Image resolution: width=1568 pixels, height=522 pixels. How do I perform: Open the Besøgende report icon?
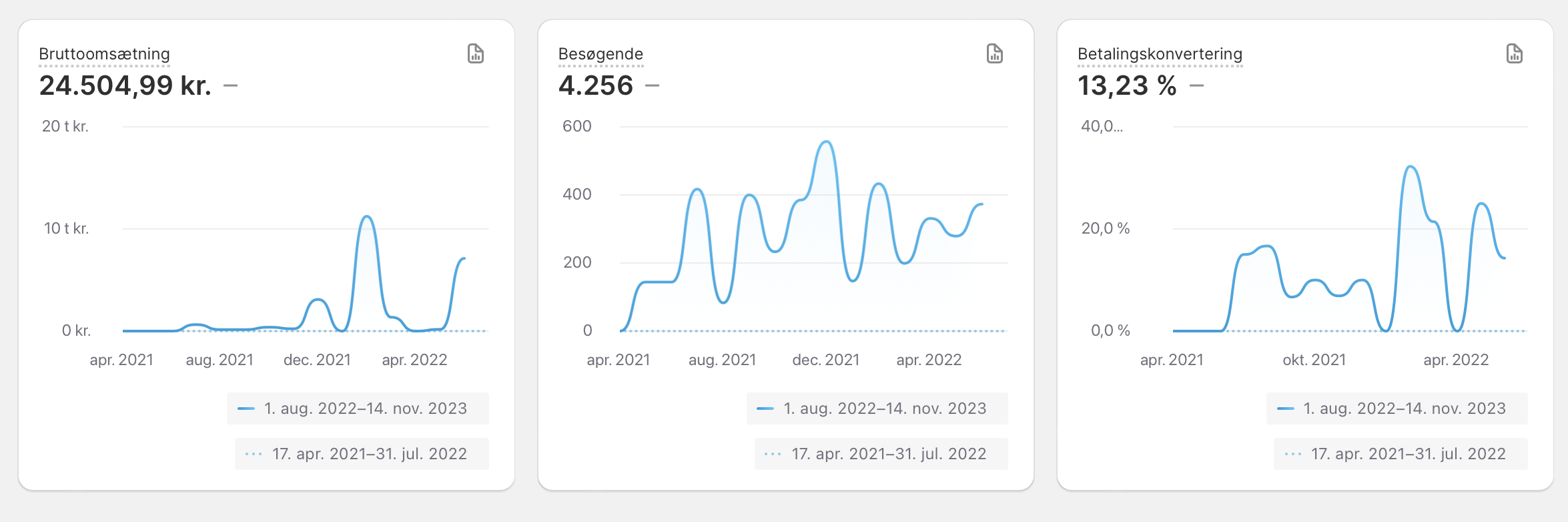point(995,53)
